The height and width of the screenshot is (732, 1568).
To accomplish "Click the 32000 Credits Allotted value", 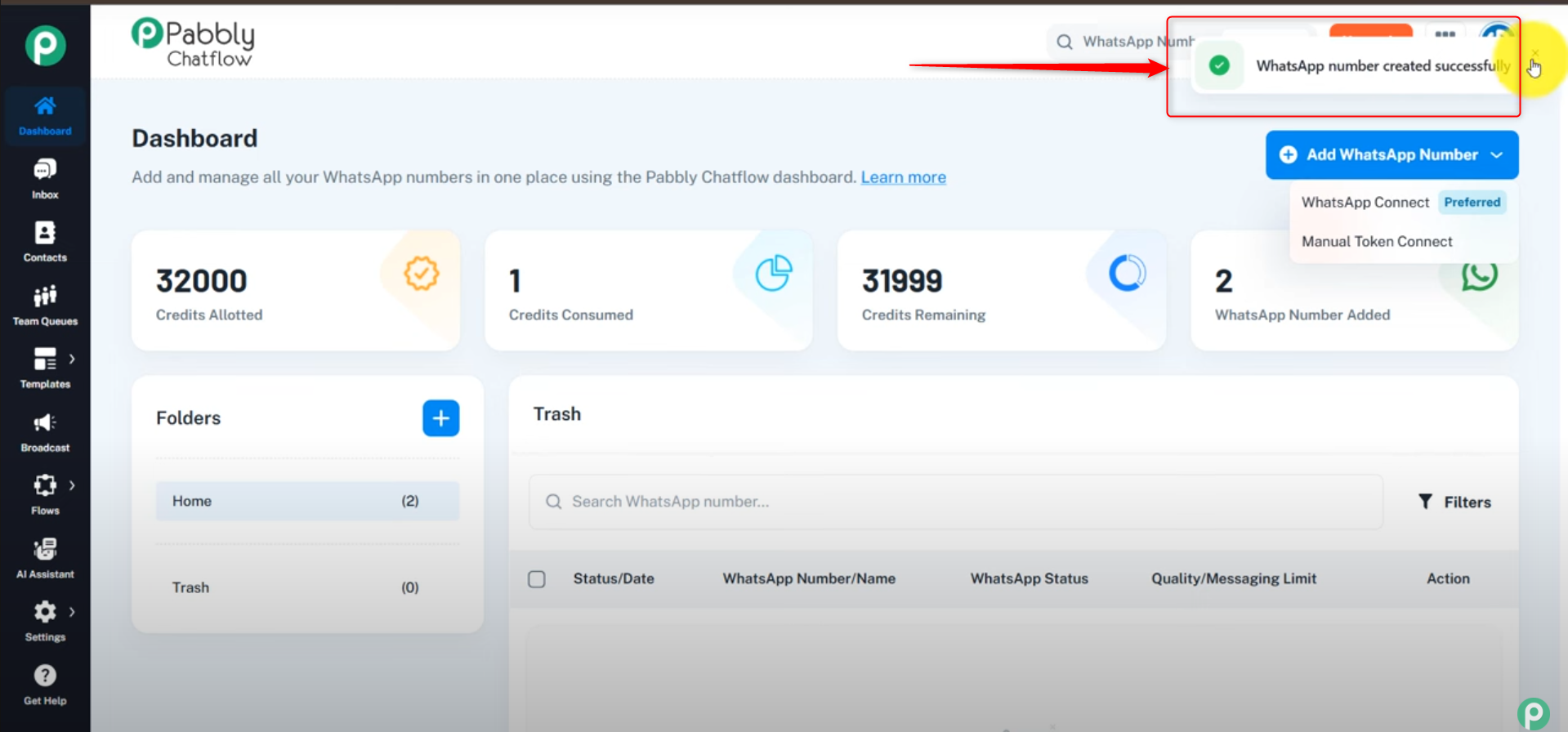I will pos(201,281).
